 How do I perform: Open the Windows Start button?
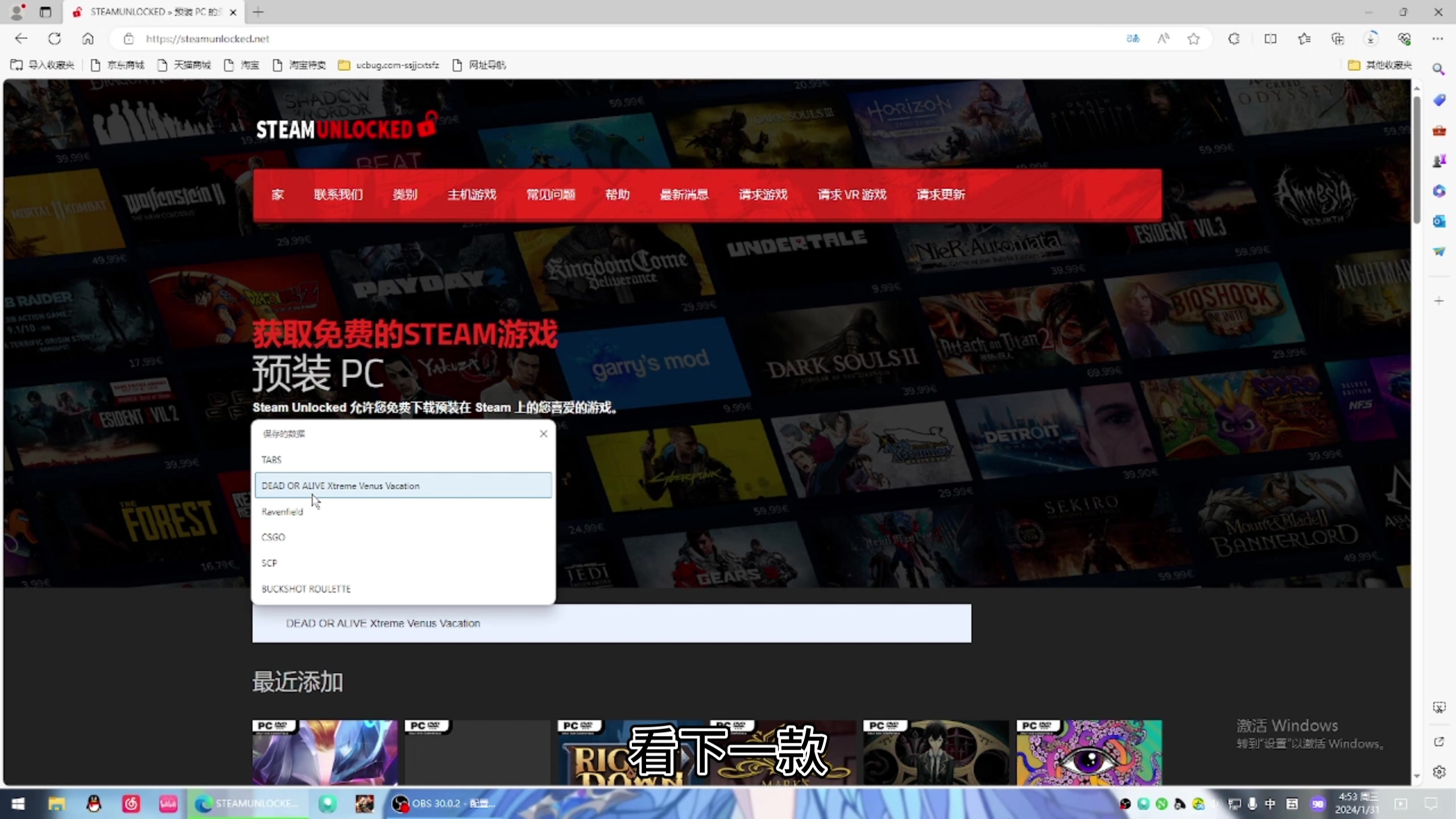pyautogui.click(x=18, y=804)
